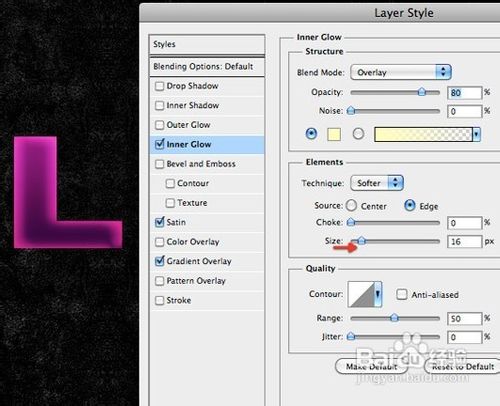This screenshot has height=406, width=500.
Task: Open the Stroke settings row label
Action: click(179, 300)
